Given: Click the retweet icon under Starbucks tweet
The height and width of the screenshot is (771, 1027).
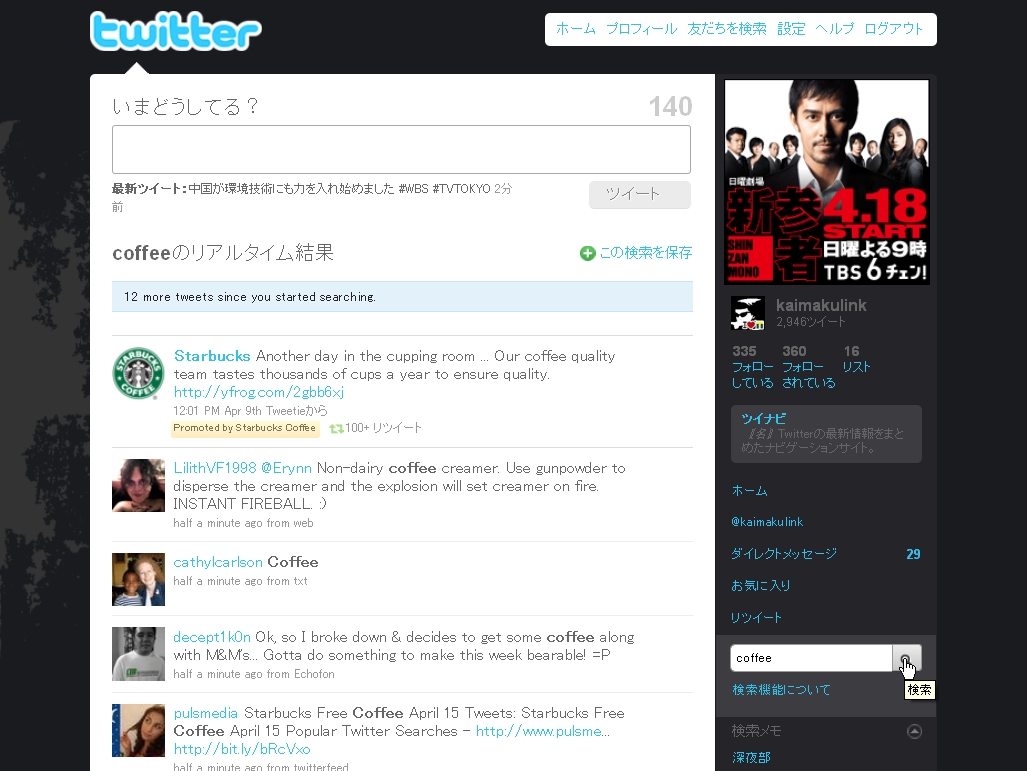Looking at the screenshot, I should (336, 428).
